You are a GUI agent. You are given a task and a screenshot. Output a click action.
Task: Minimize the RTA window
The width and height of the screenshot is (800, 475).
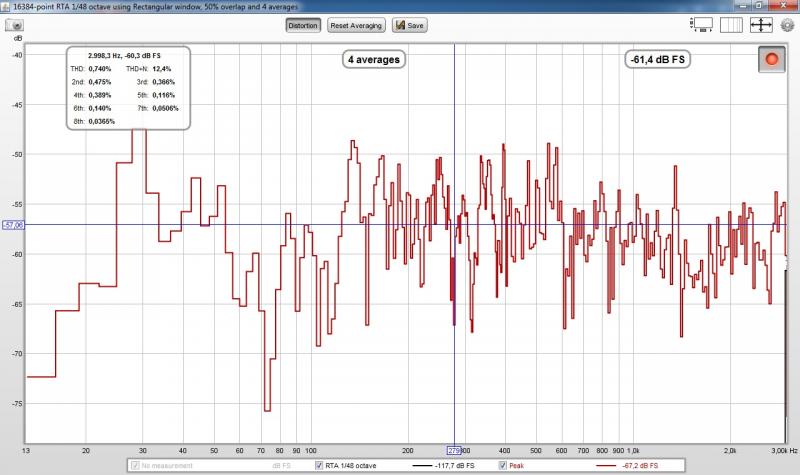tap(743, 5)
